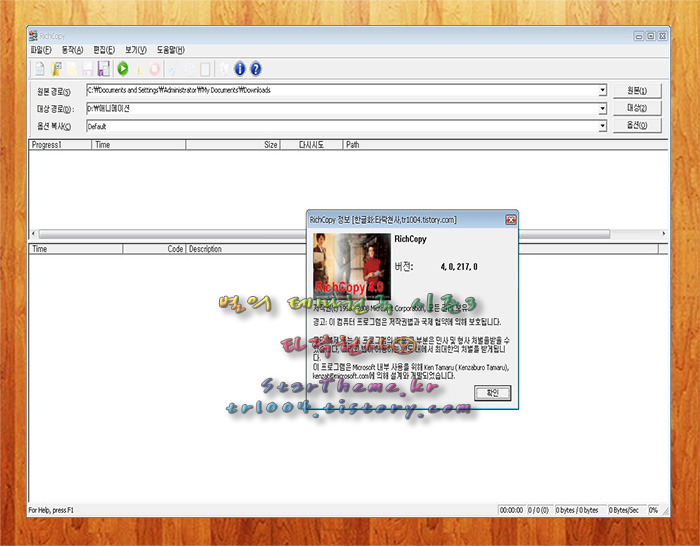Click the 0 bytes / 0 bytes status text

577,510
